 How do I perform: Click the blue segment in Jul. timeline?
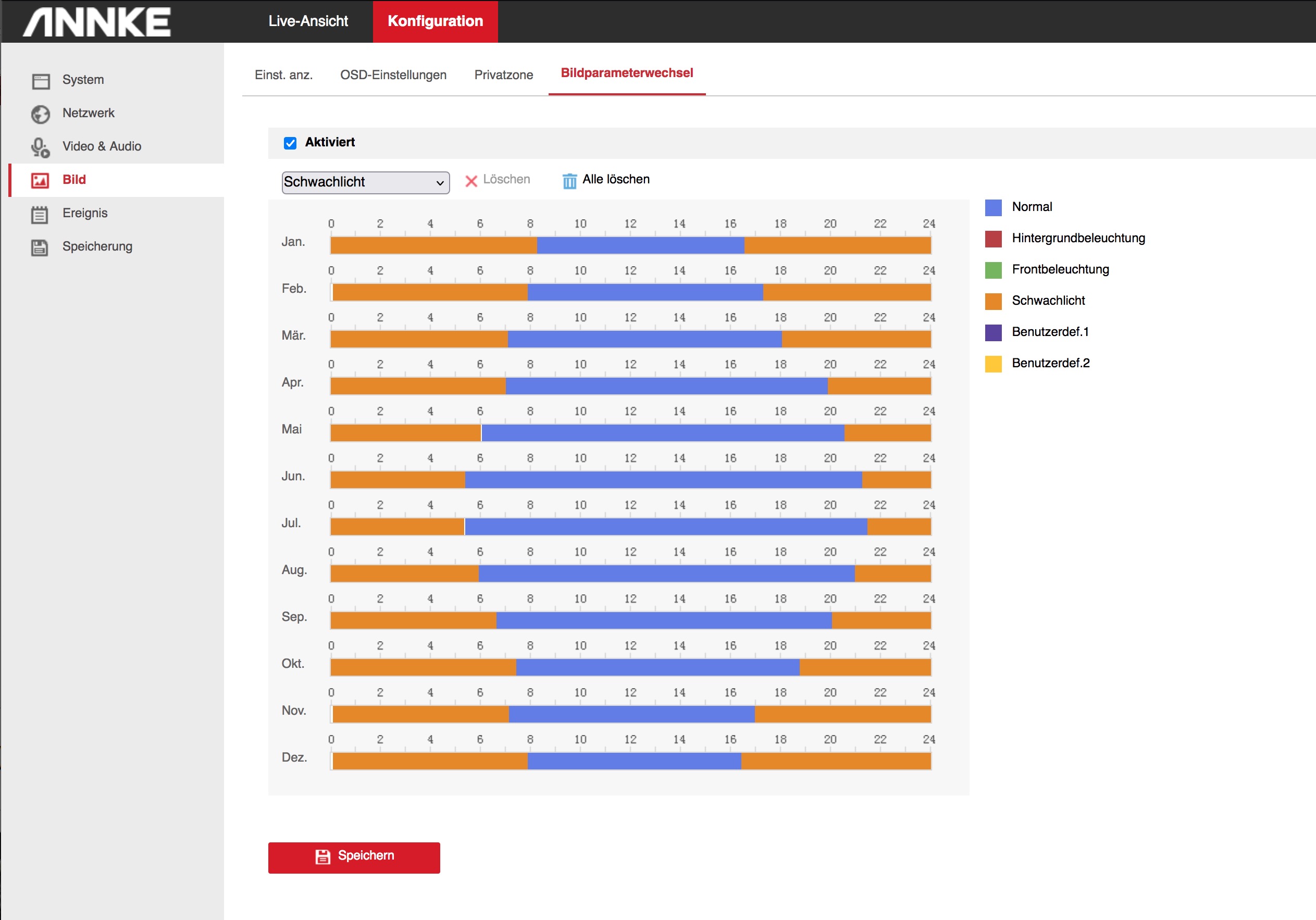665,526
